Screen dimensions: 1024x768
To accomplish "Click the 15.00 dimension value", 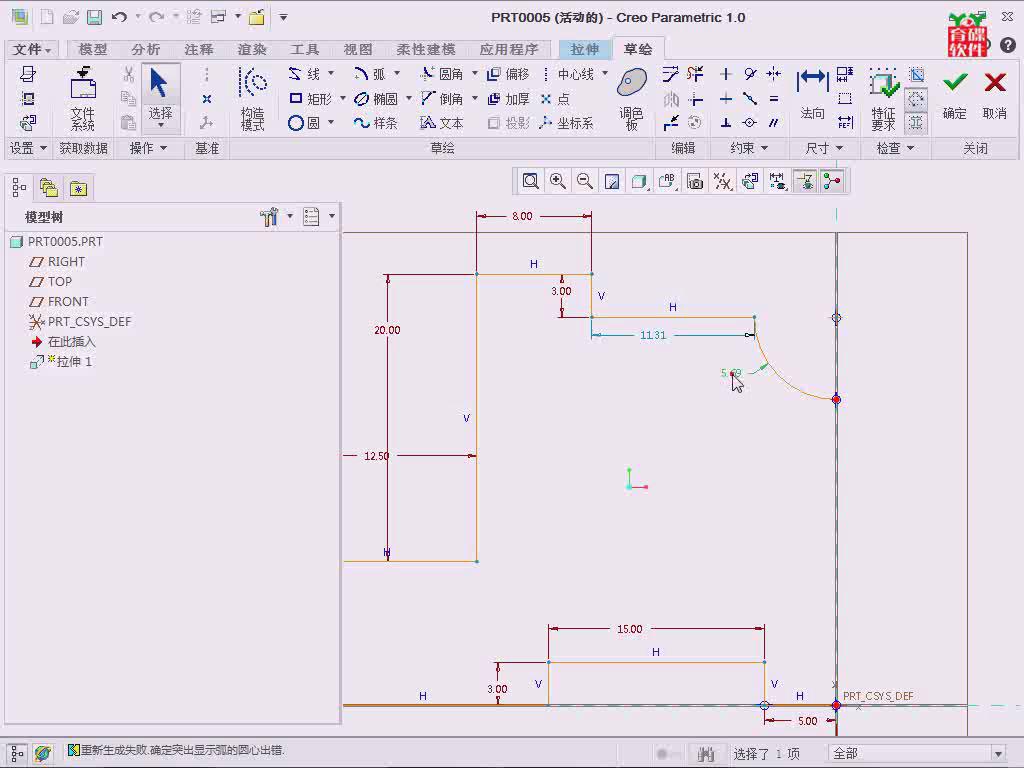I will pyautogui.click(x=630, y=629).
